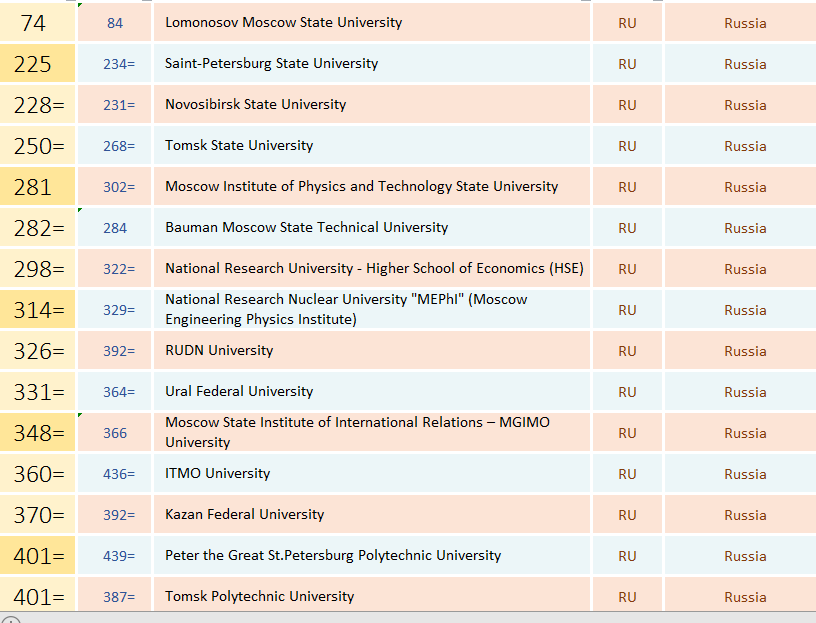Select rank 401= in Peter the Great row

pos(37,556)
